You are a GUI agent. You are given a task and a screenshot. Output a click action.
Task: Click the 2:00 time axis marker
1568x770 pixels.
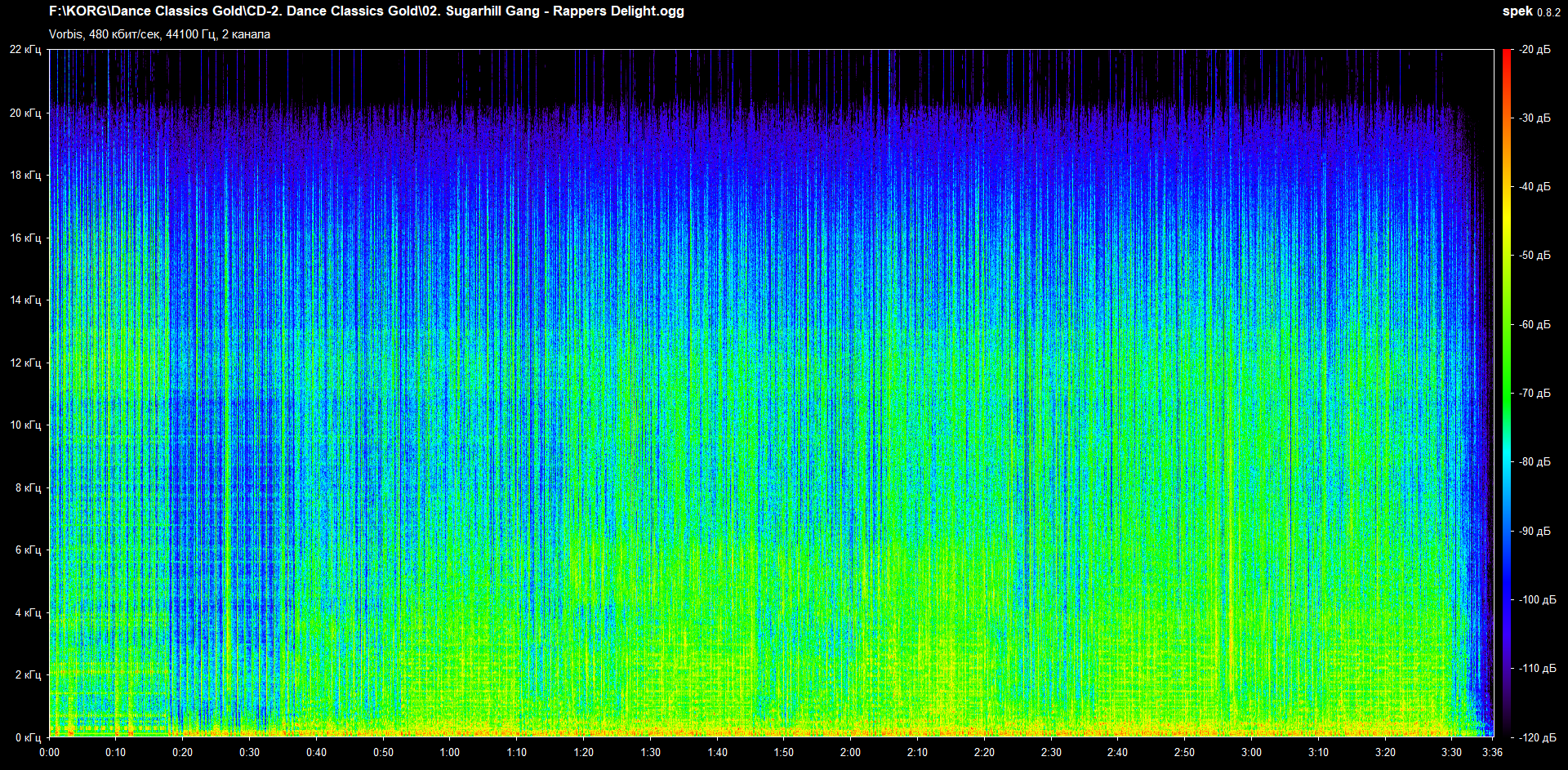click(850, 752)
